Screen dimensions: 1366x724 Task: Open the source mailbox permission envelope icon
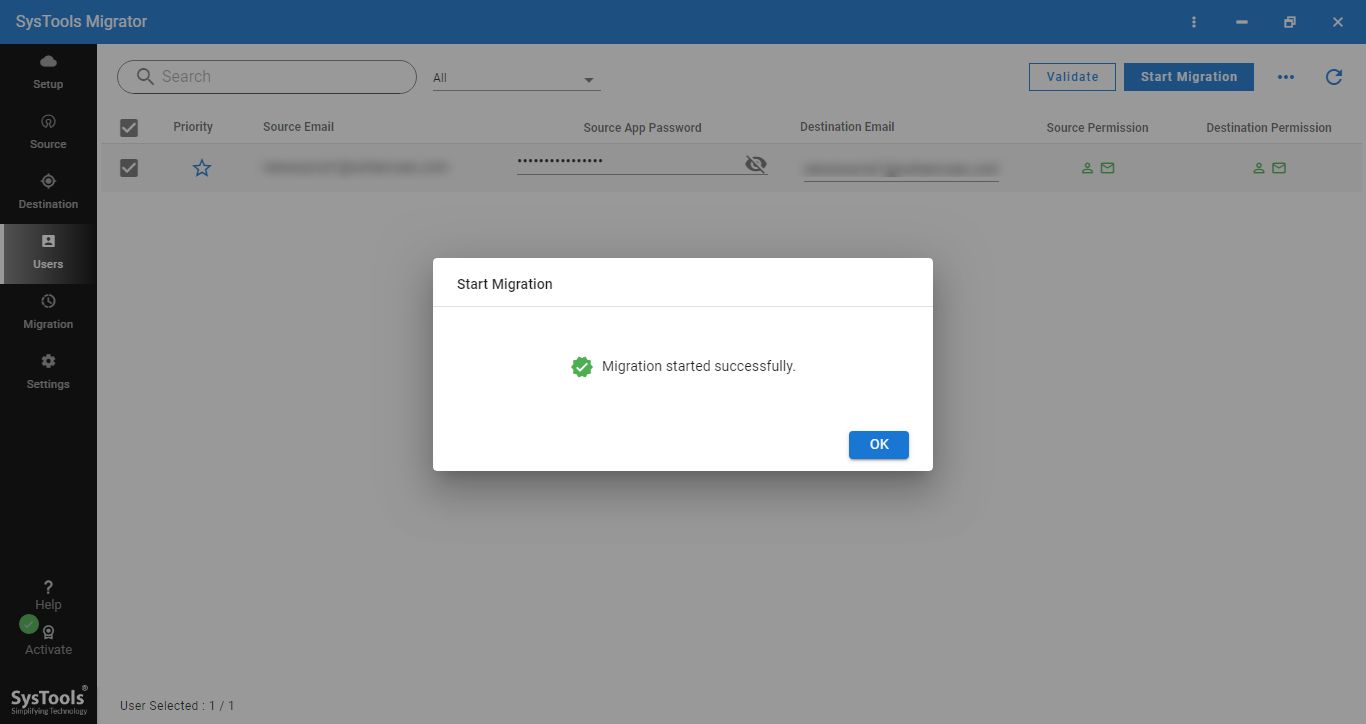[x=1107, y=168]
